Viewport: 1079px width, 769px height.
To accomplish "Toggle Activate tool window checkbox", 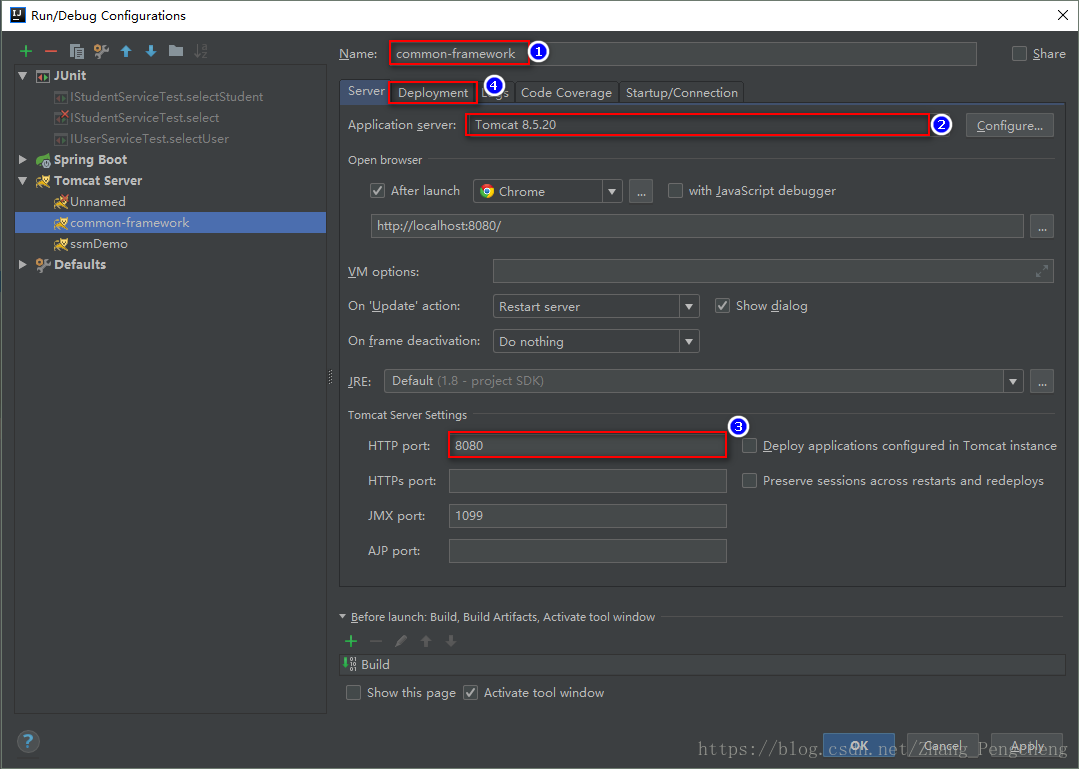I will 470,693.
